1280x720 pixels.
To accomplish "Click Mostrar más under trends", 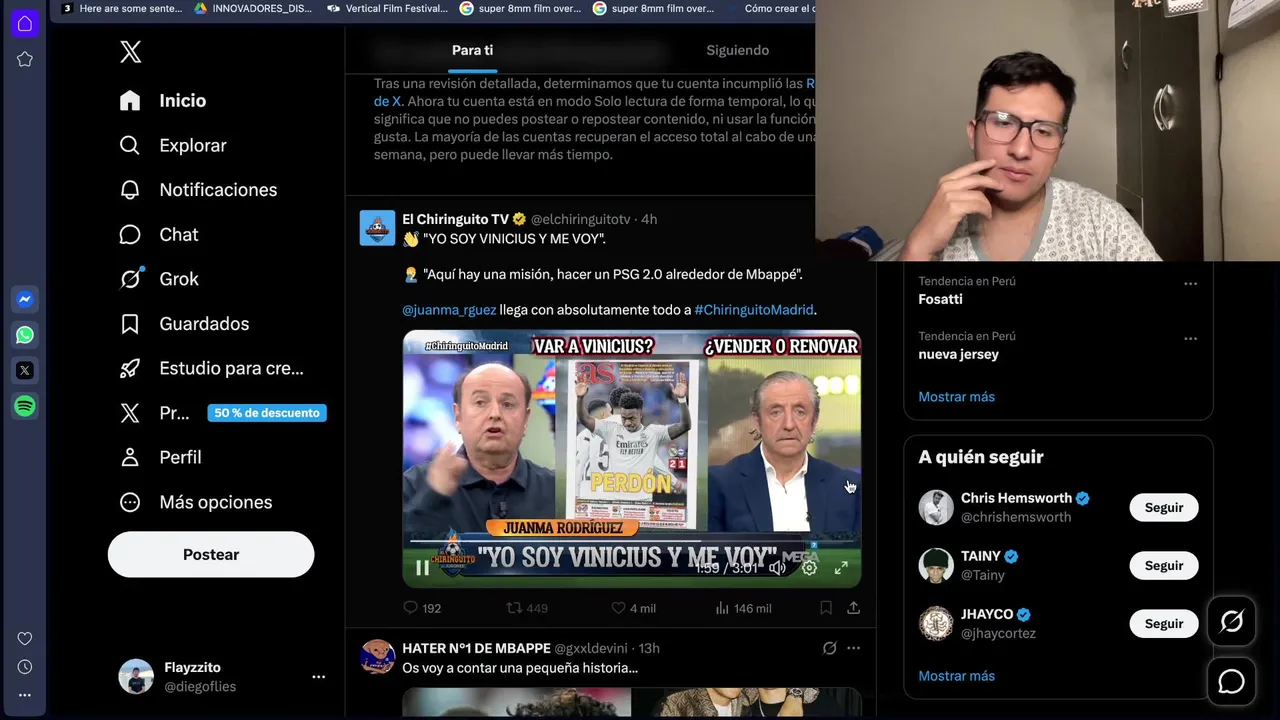I will click(957, 397).
